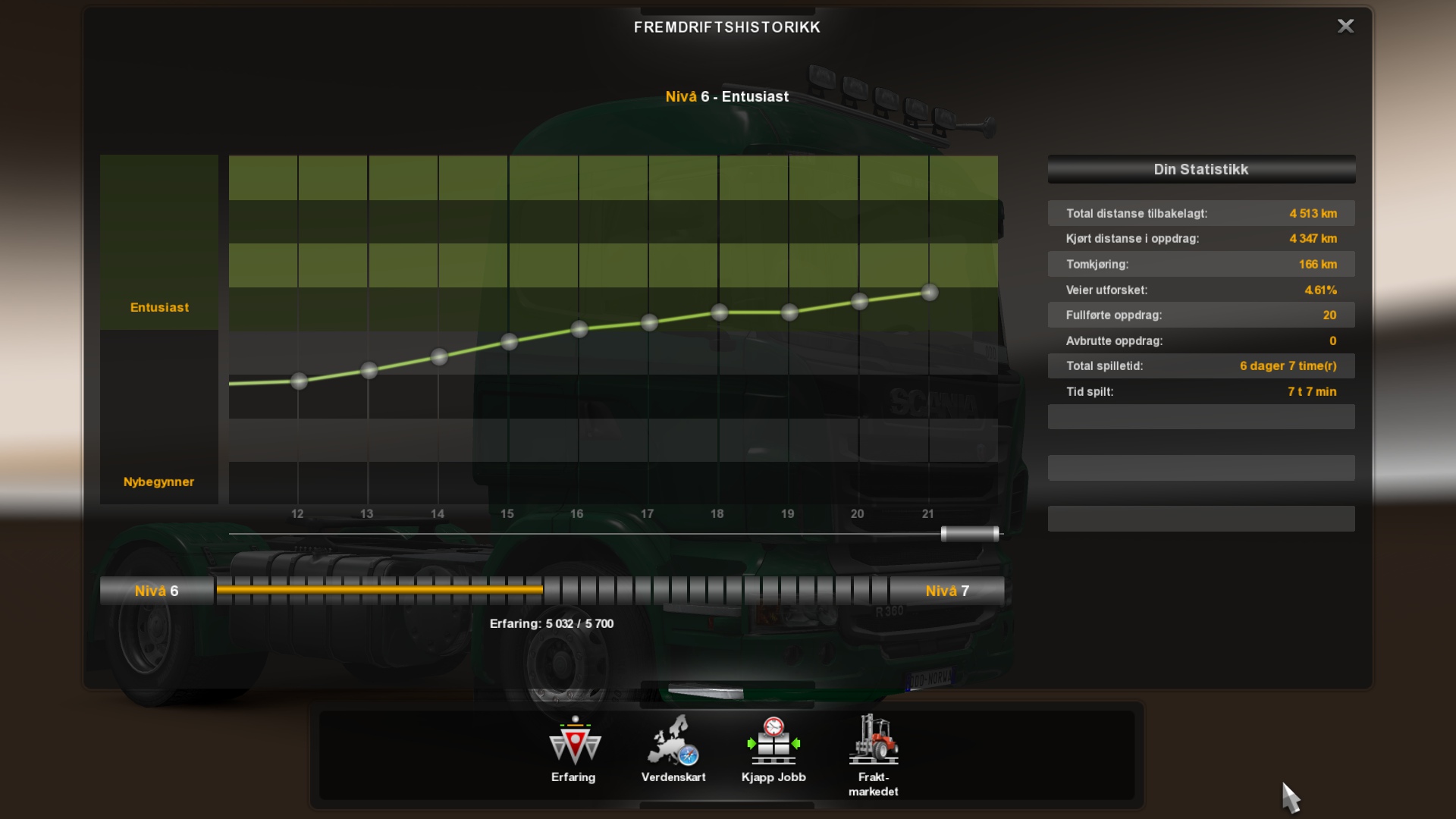Click the Nivå 7 label on progress bar
The width and height of the screenshot is (1456, 819).
[947, 591]
